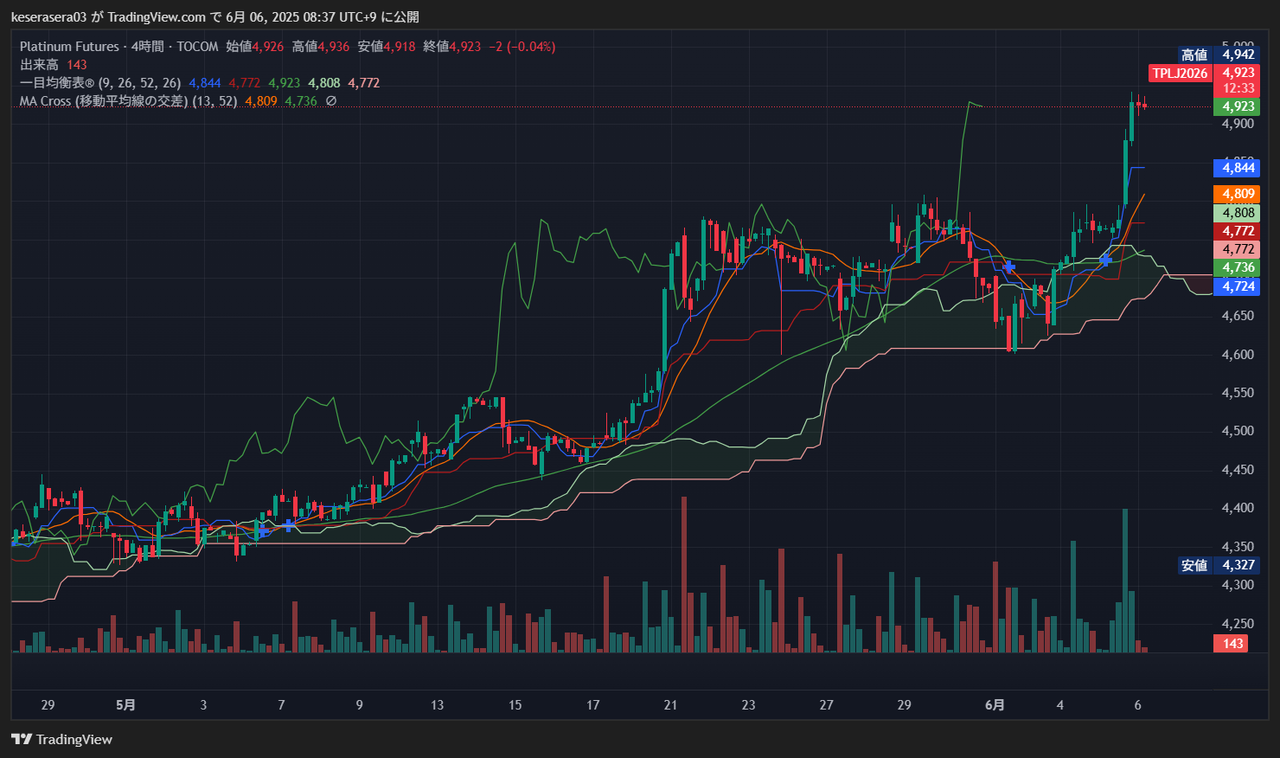Click the 27 date label on time axis
The width and height of the screenshot is (1280, 758).
827,705
